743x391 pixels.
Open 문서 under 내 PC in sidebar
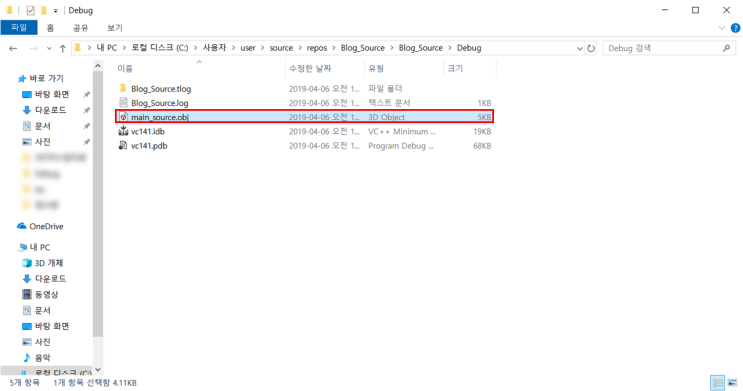pos(43,310)
